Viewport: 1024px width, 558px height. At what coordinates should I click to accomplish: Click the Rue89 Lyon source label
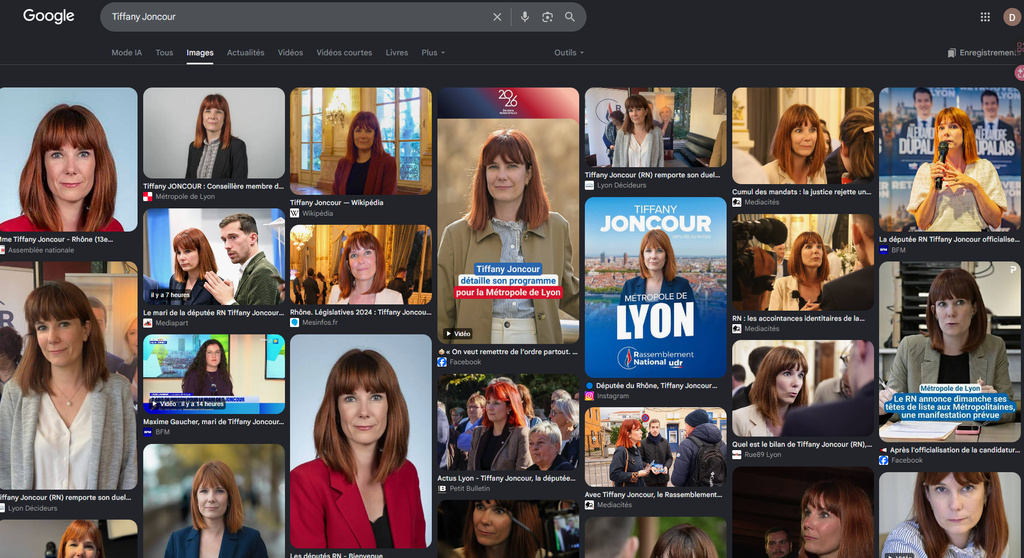762,455
